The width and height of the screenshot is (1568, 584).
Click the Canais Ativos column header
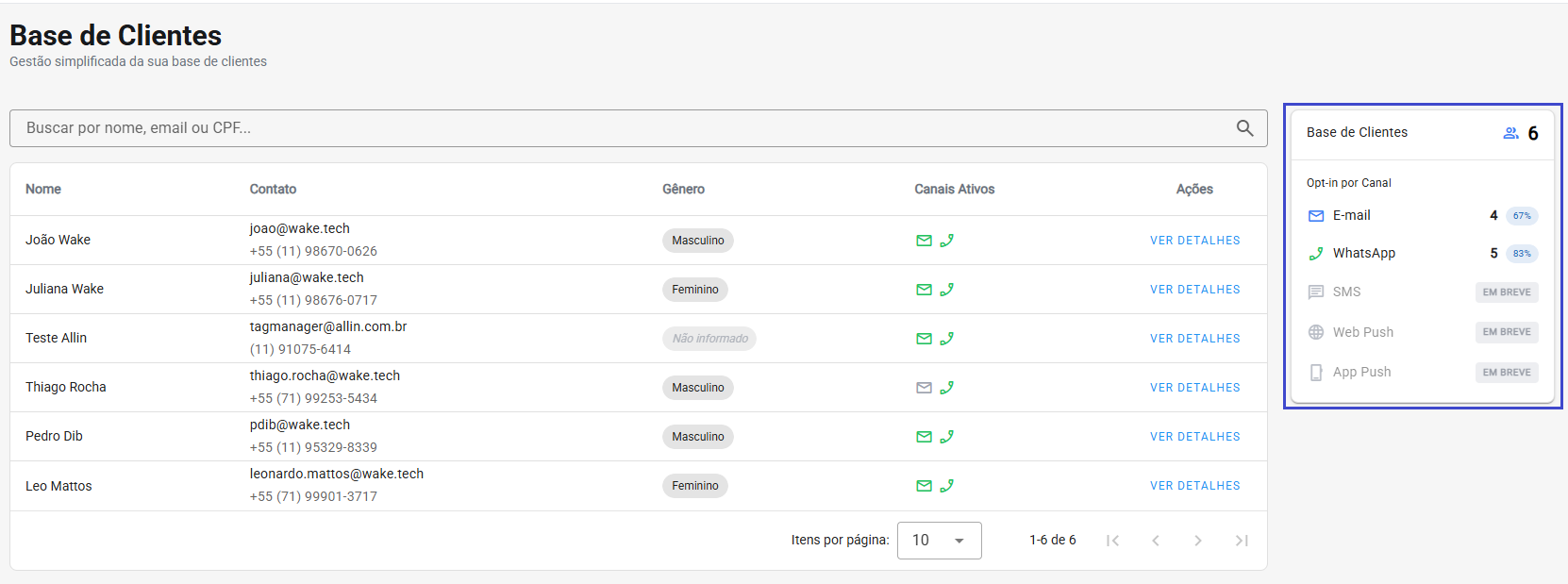[x=954, y=190]
